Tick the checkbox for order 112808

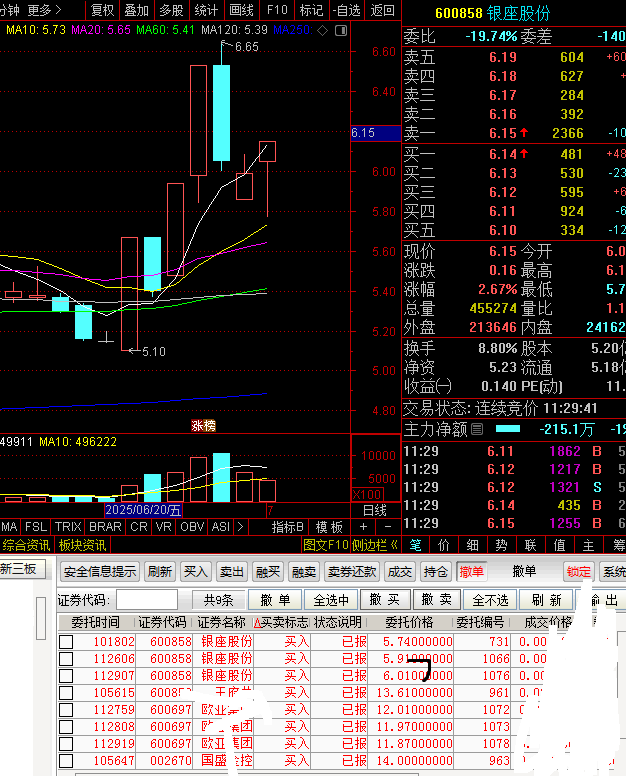pyautogui.click(x=66, y=727)
